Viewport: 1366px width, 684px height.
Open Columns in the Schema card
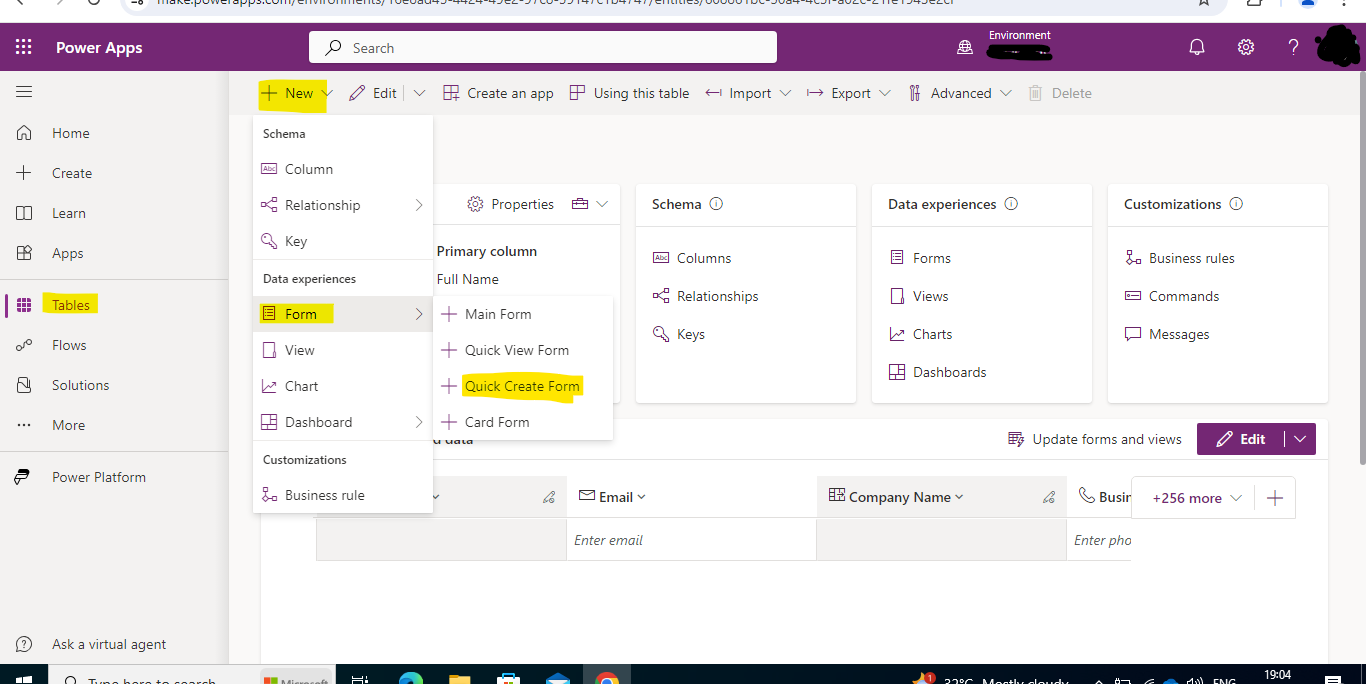pos(703,257)
